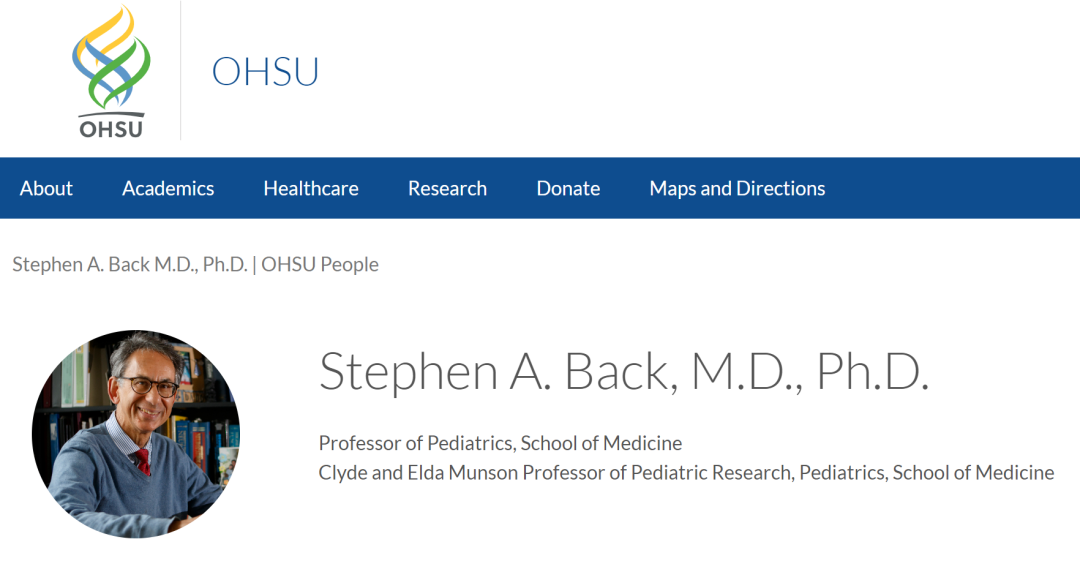This screenshot has width=1080, height=561.
Task: Open Maps and Directions
Action: pos(737,188)
